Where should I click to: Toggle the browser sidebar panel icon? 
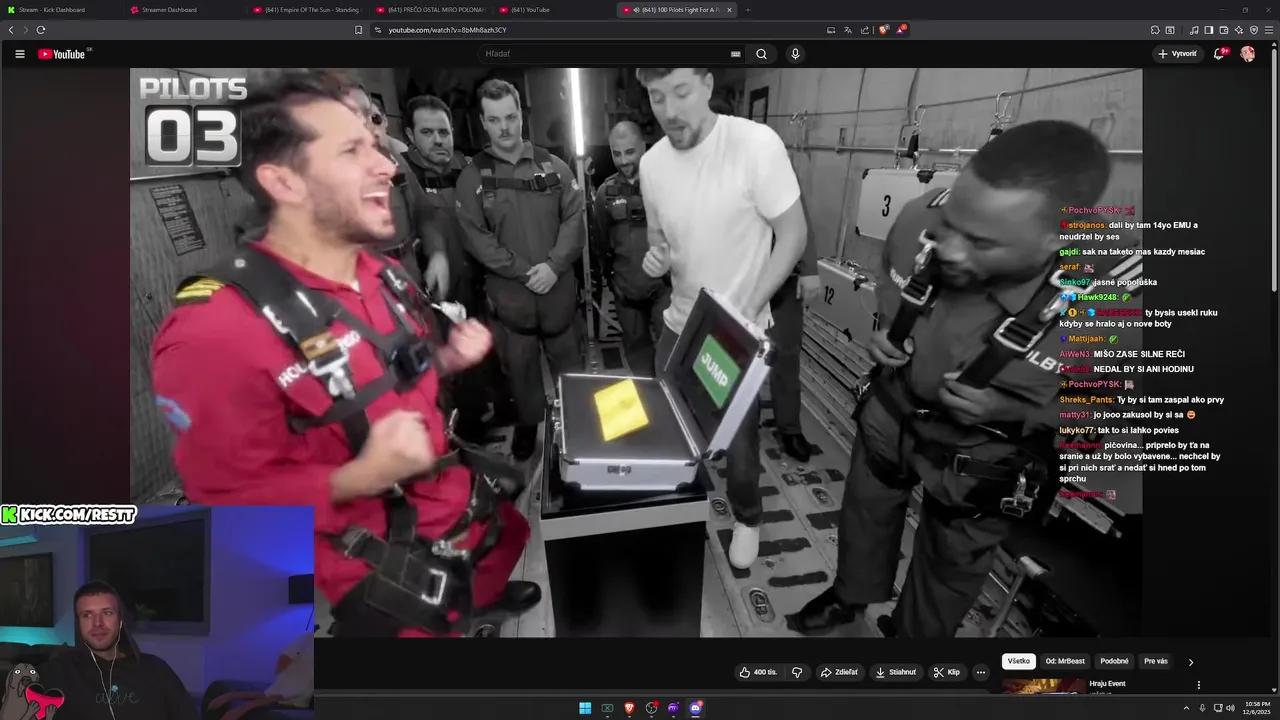1209,30
